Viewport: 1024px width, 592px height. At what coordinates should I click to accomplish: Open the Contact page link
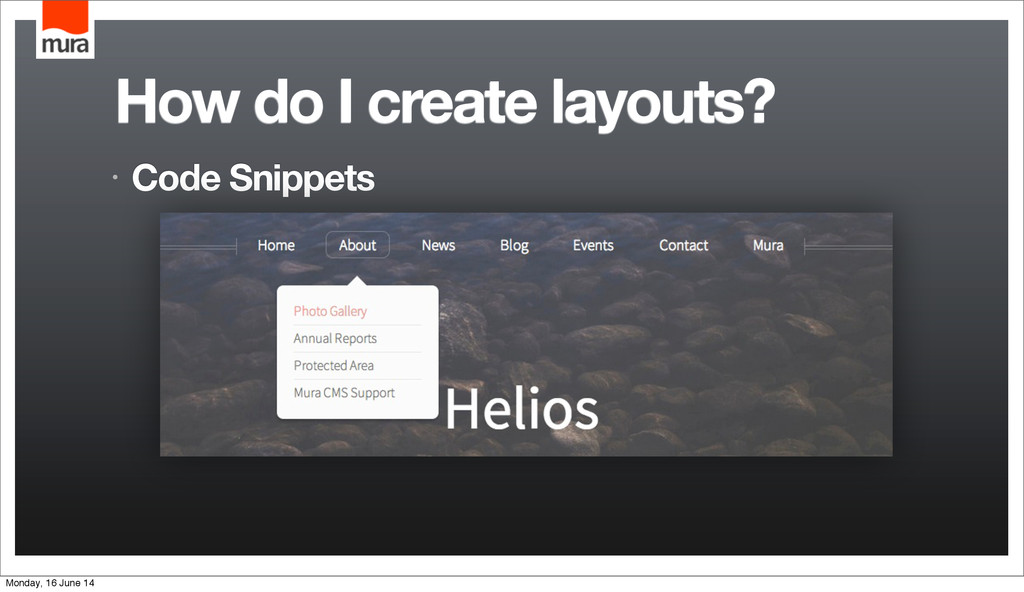coord(683,245)
